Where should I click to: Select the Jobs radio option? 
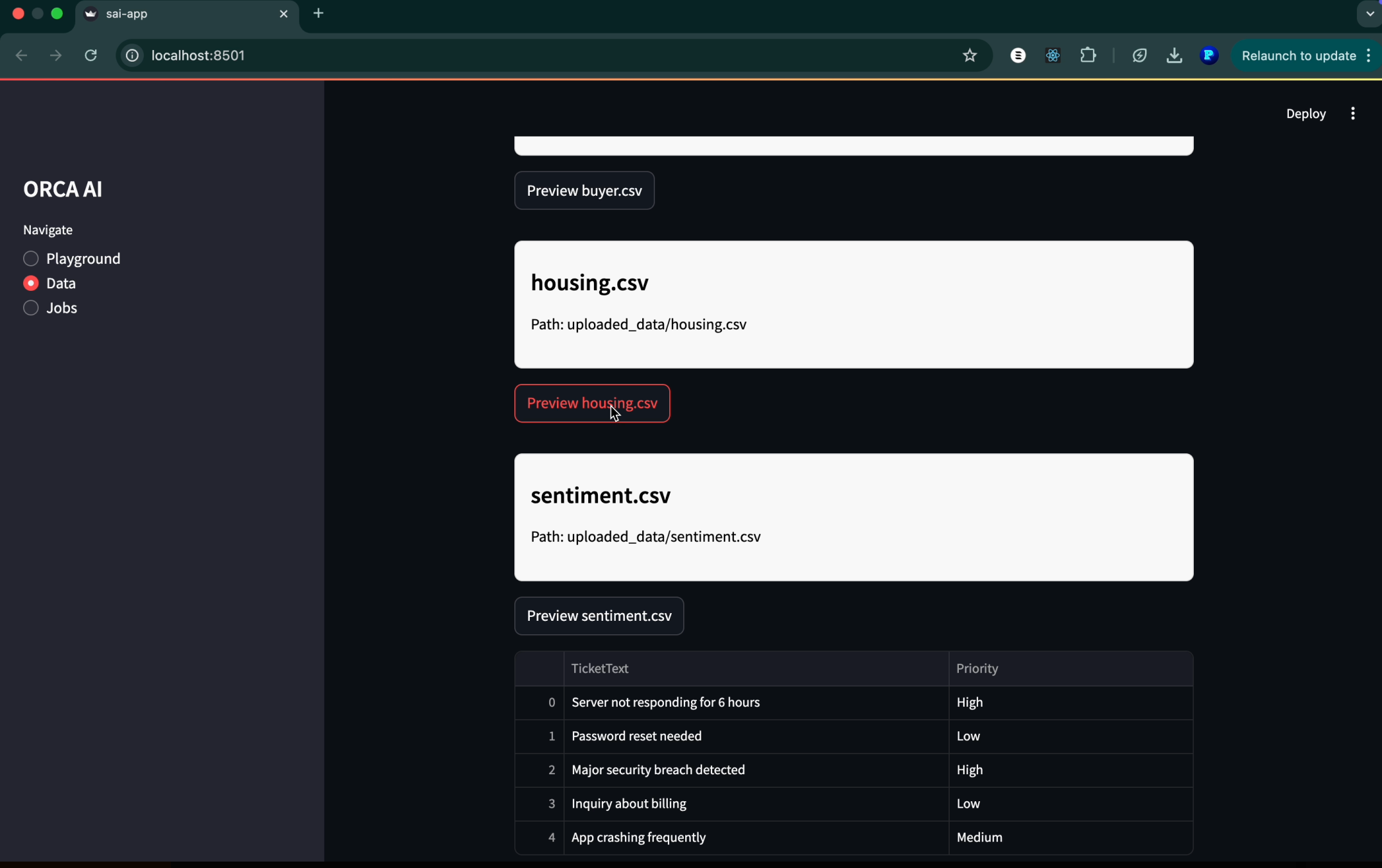click(x=31, y=308)
